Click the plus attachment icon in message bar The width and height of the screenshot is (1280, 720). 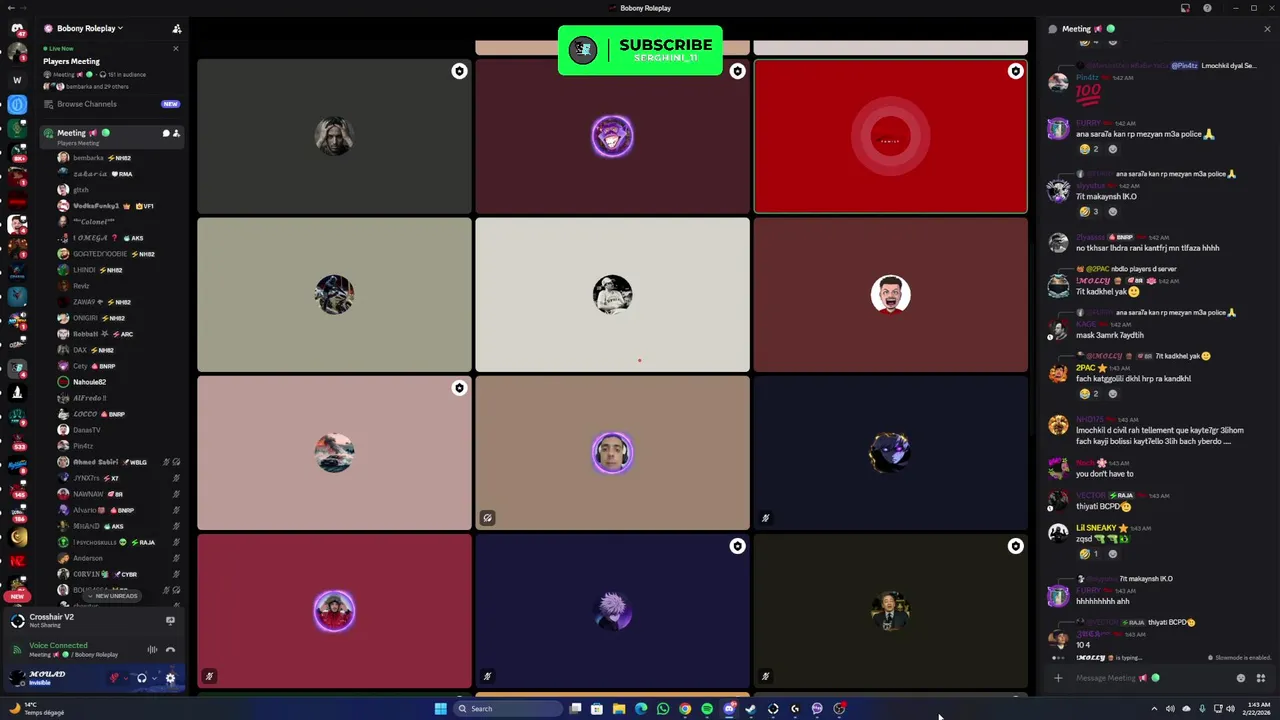(1057, 678)
